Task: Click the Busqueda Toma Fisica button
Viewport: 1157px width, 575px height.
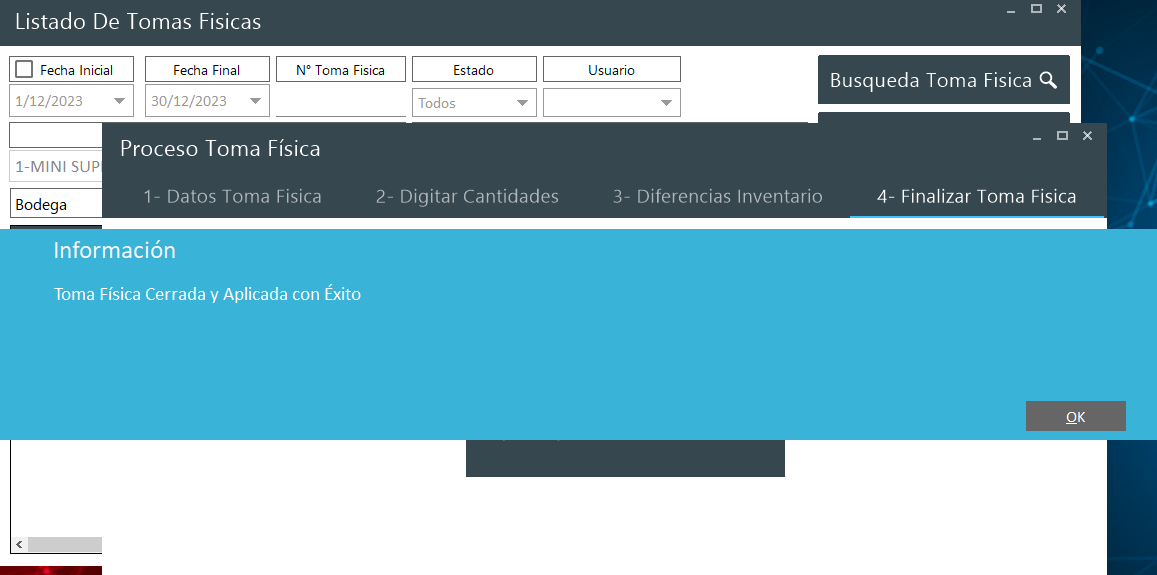Action: [x=943, y=80]
